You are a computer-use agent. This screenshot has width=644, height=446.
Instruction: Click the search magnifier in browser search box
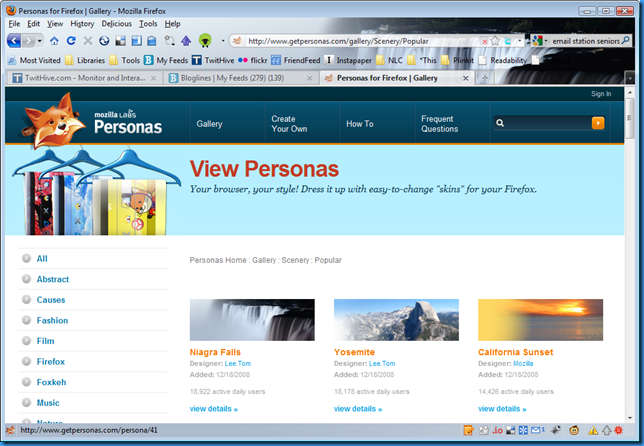[x=626, y=40]
